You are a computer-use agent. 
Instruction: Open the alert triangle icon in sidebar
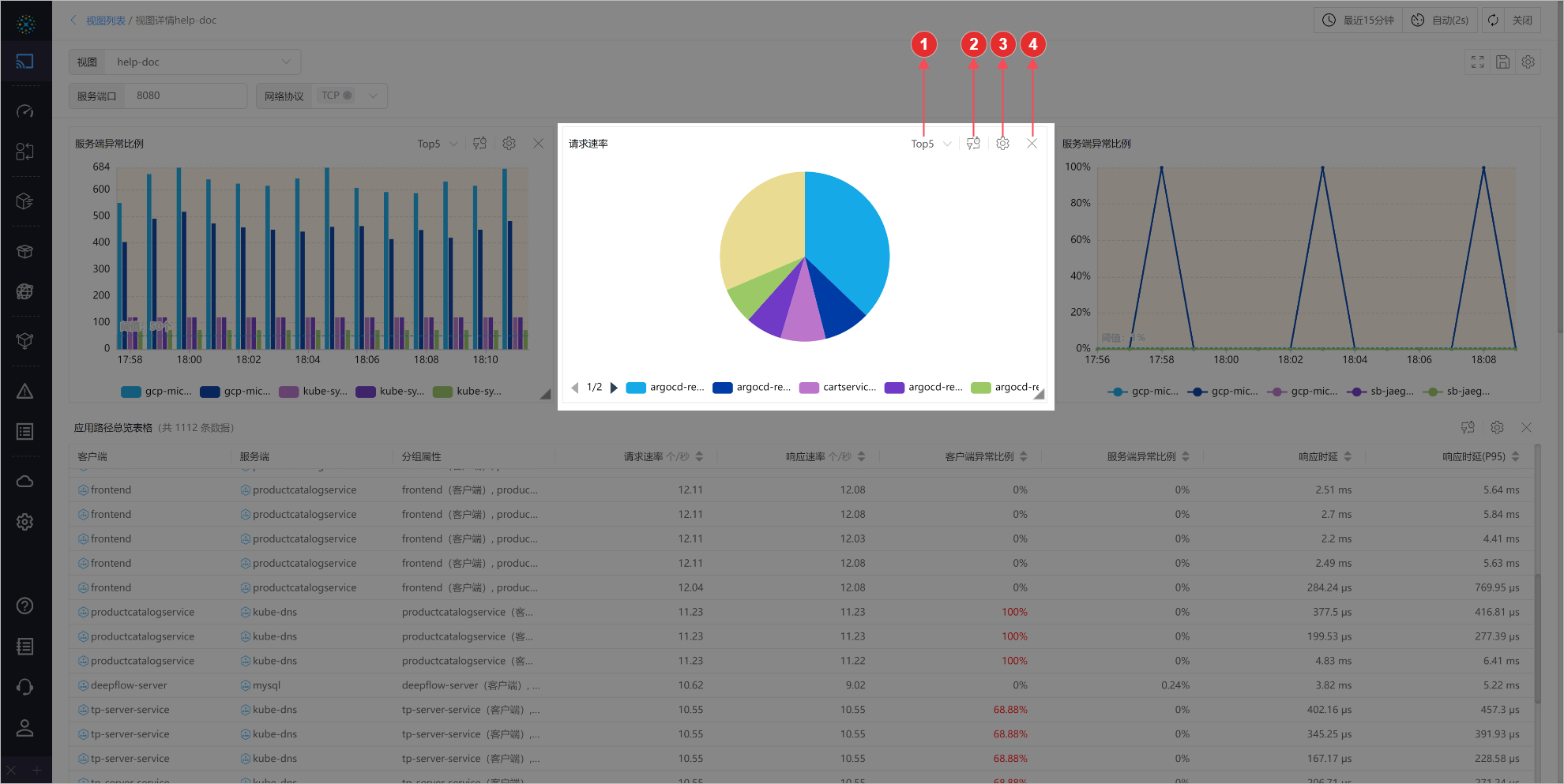[x=25, y=392]
